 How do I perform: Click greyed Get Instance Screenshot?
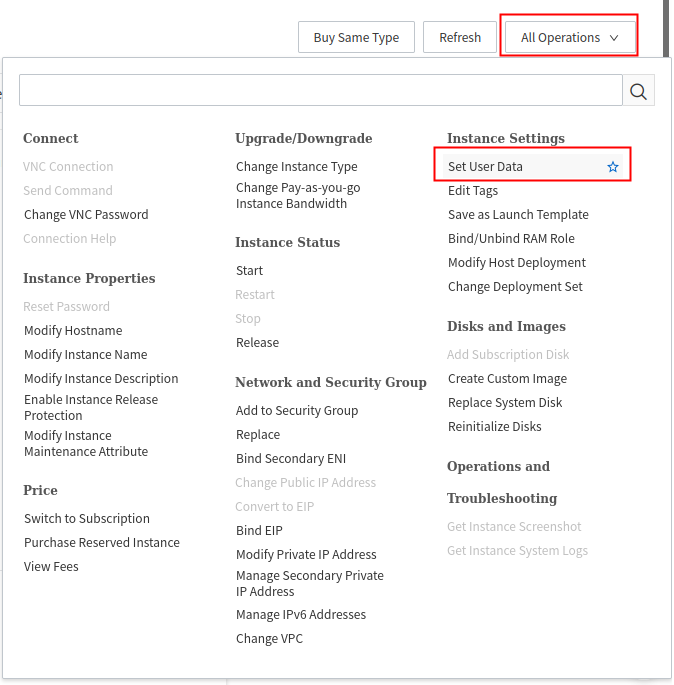tap(514, 526)
